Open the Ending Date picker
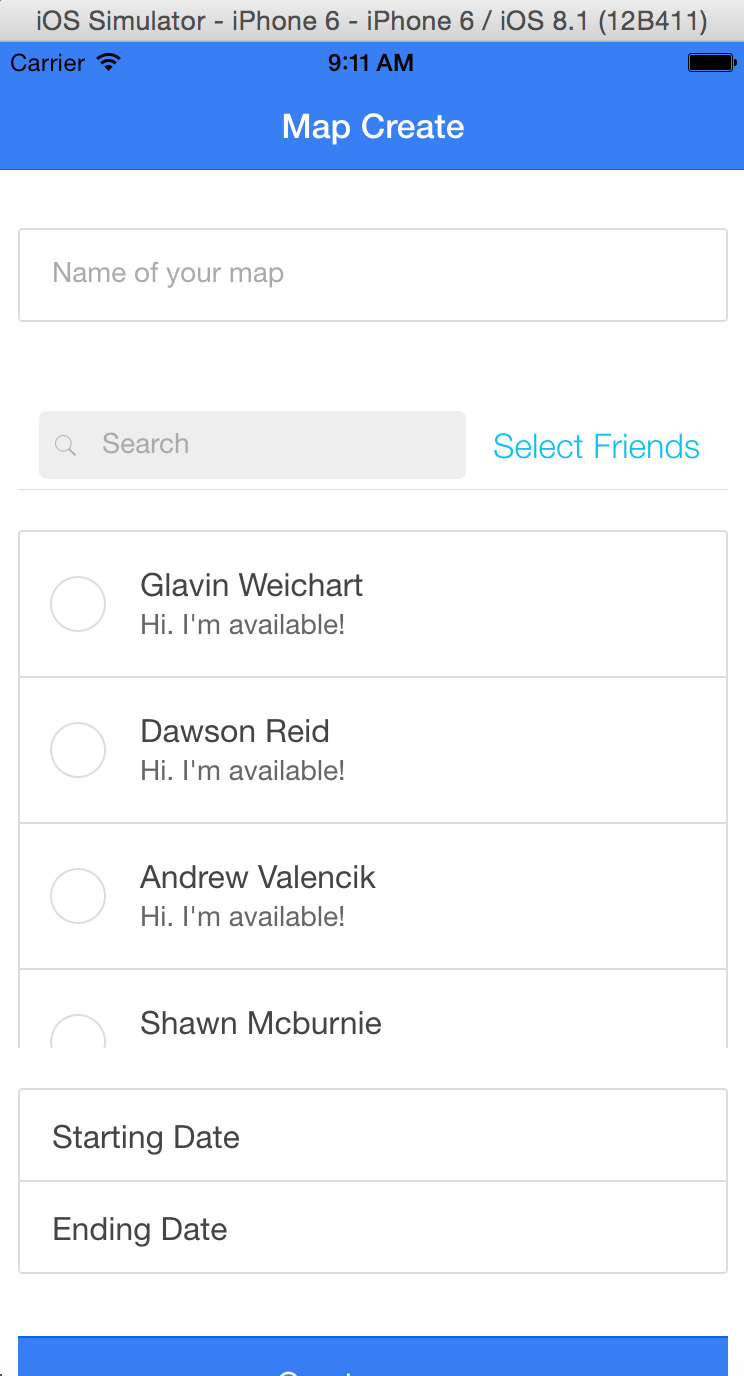This screenshot has height=1376, width=744. pyautogui.click(x=372, y=1228)
